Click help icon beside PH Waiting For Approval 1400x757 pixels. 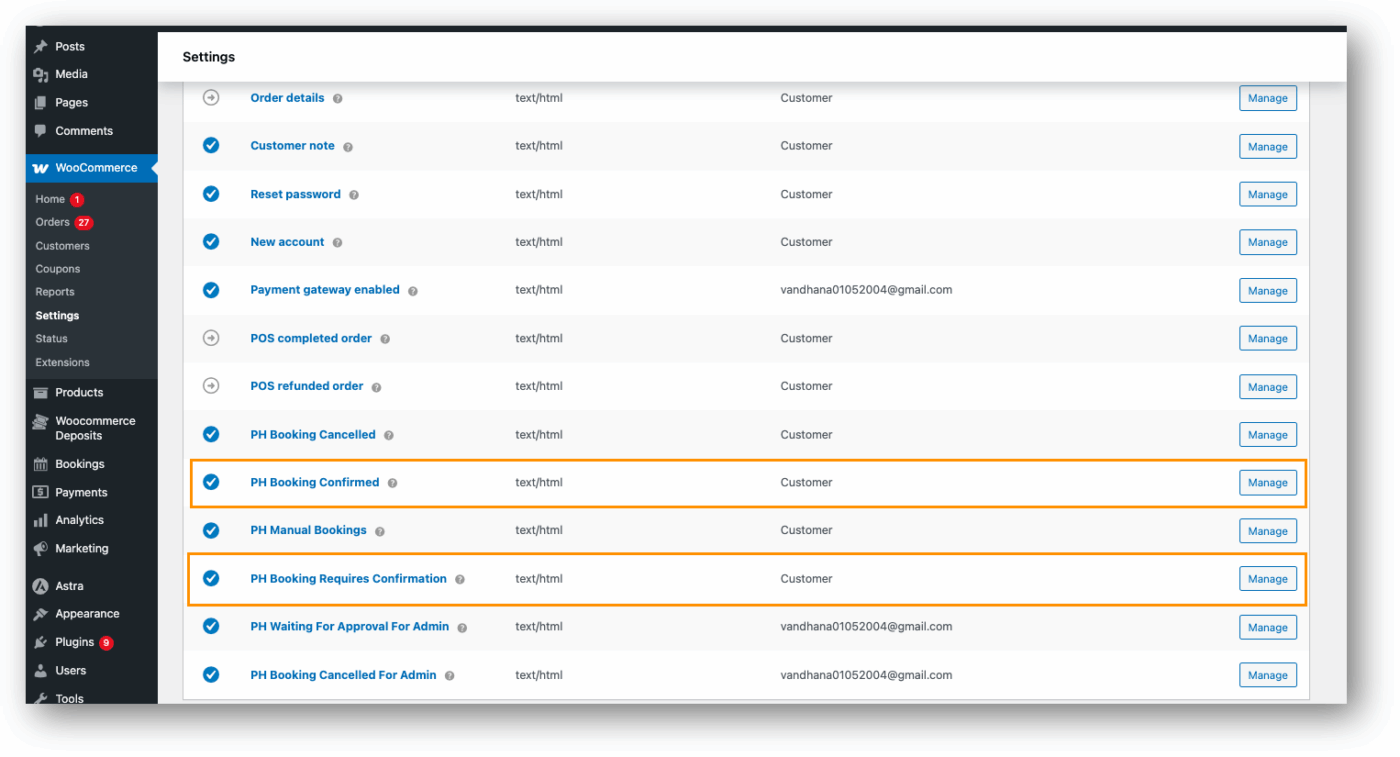tap(463, 628)
